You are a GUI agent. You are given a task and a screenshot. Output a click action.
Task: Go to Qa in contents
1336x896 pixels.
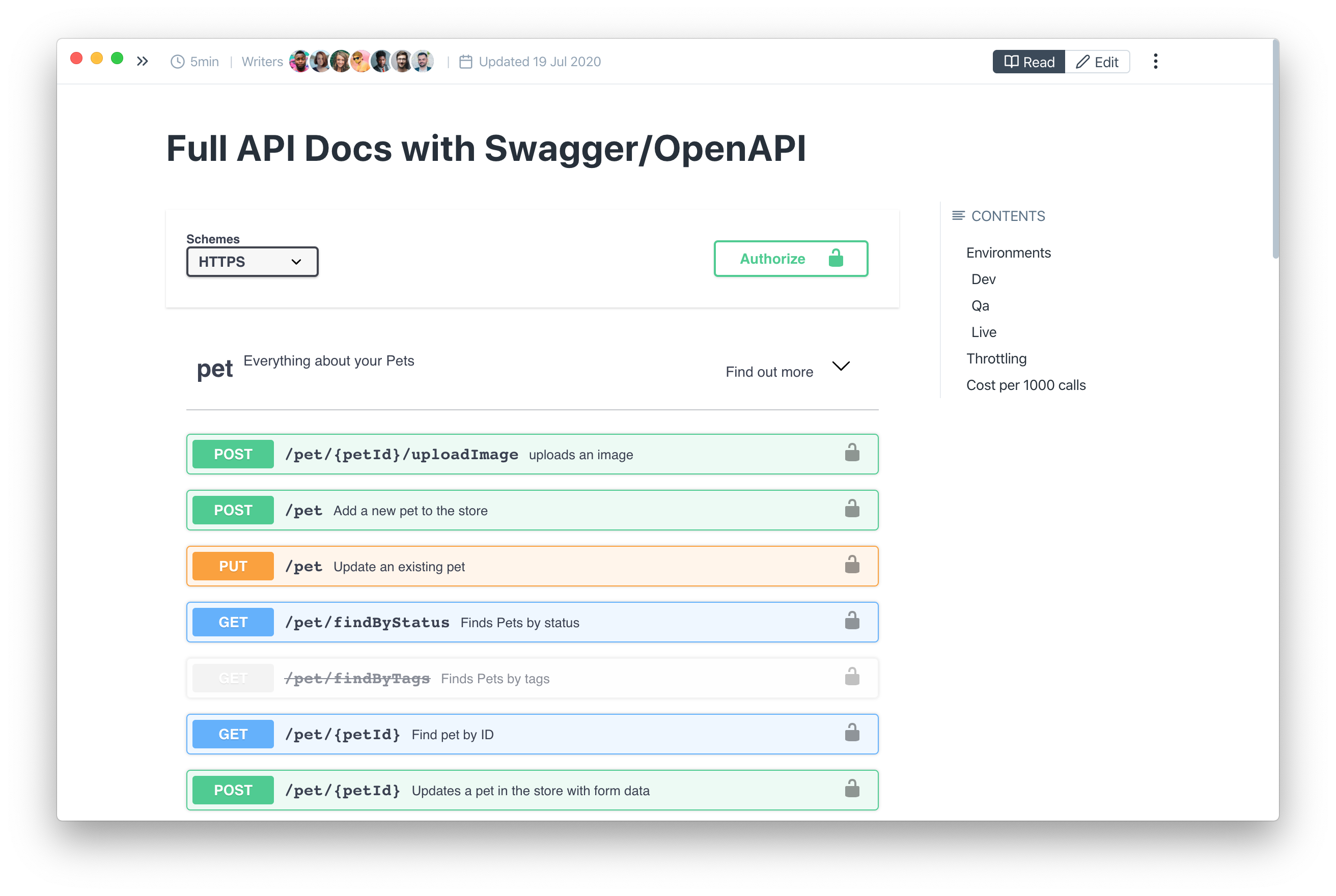point(980,306)
